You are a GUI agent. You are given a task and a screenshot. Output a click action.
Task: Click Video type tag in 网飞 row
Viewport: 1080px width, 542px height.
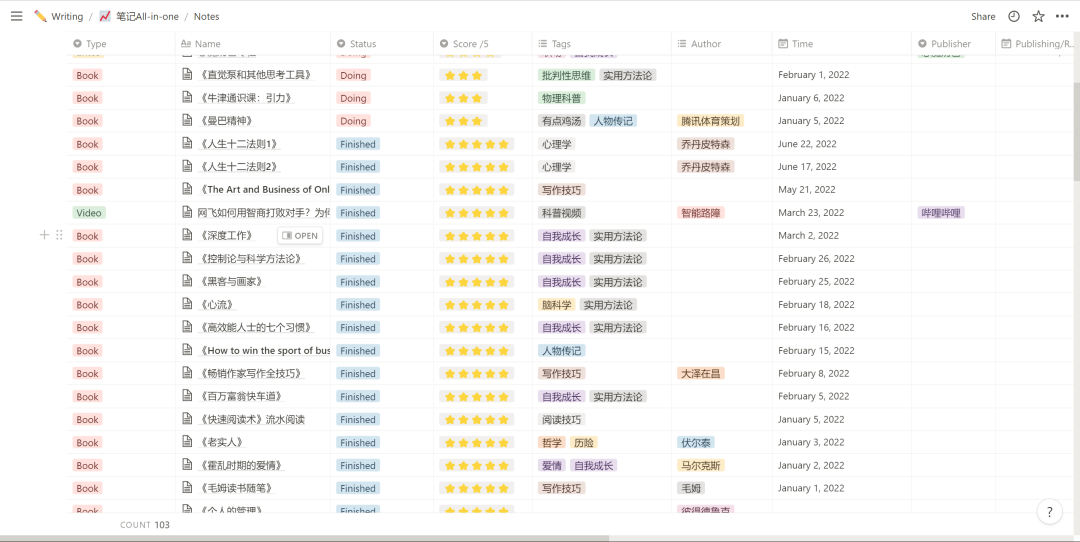click(x=89, y=213)
